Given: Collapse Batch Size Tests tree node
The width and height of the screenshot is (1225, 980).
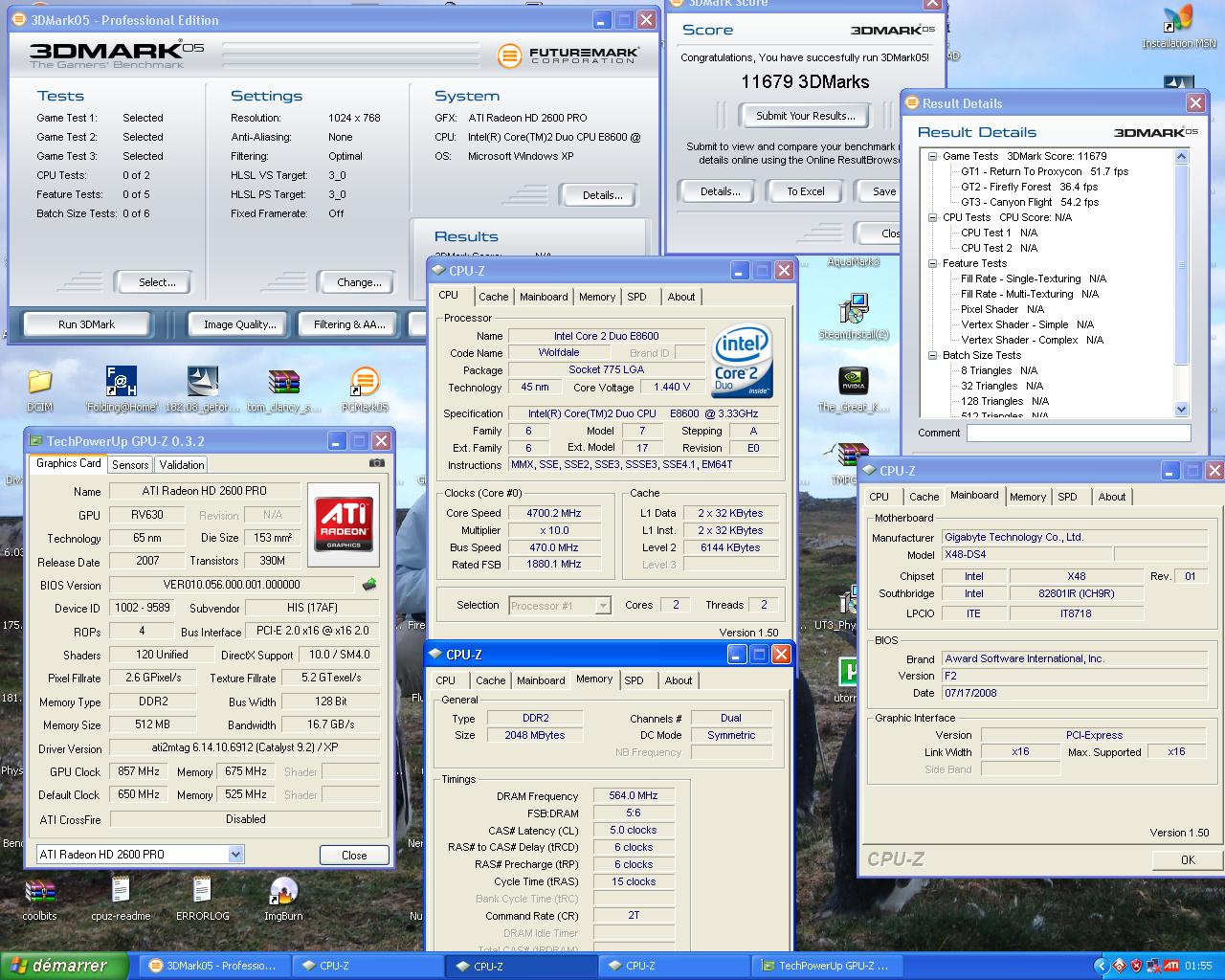Looking at the screenshot, I should 932,355.
